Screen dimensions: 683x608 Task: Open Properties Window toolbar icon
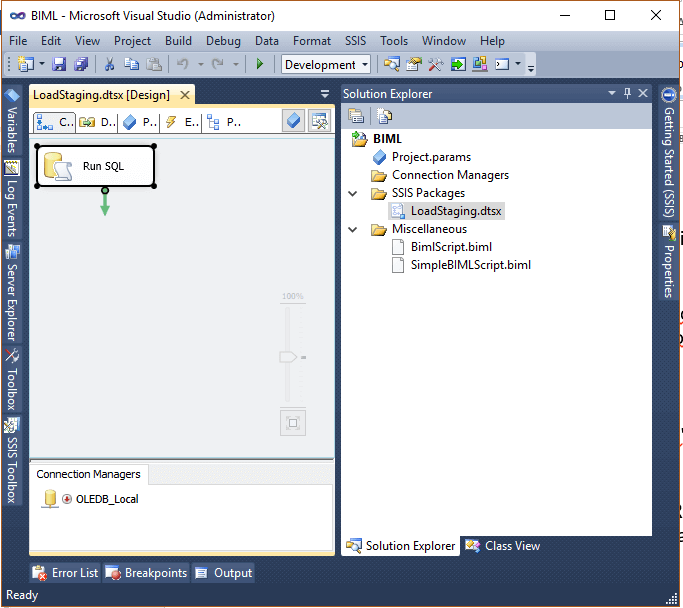click(414, 64)
